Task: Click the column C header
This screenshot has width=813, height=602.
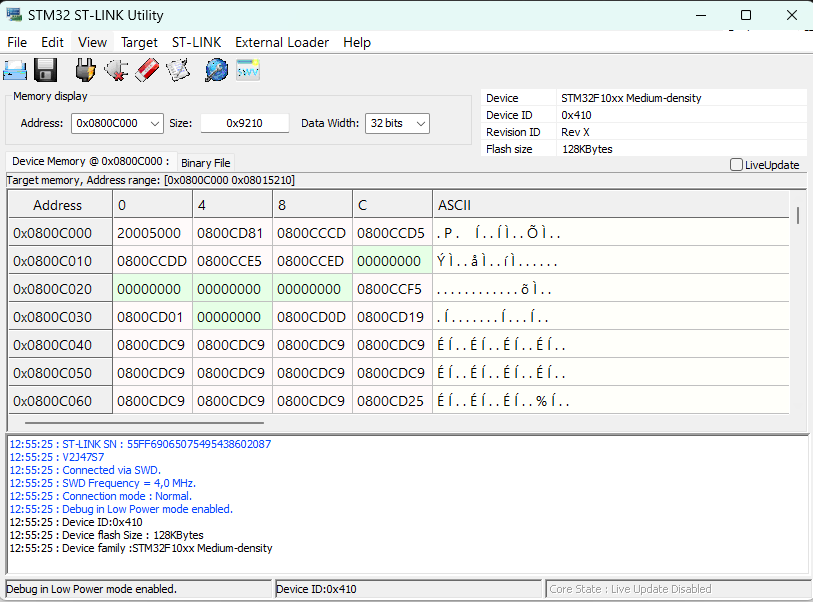Action: point(393,205)
